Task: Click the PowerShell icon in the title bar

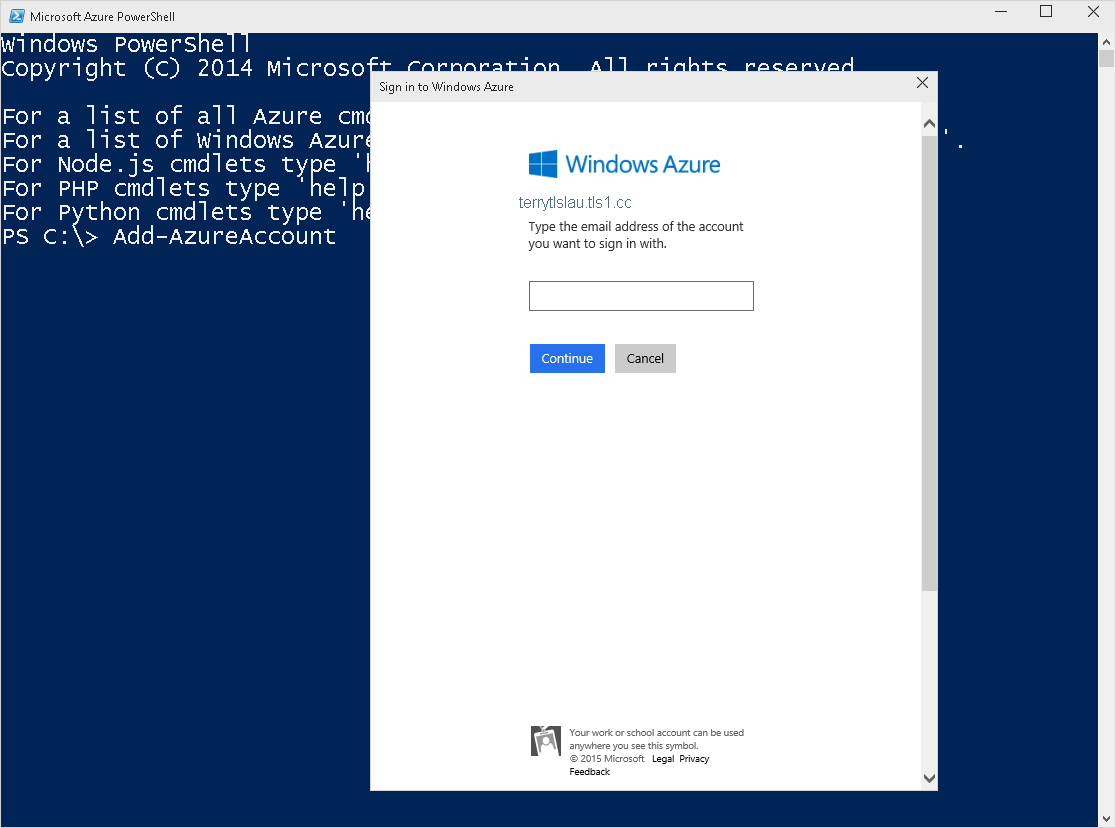Action: [x=16, y=16]
